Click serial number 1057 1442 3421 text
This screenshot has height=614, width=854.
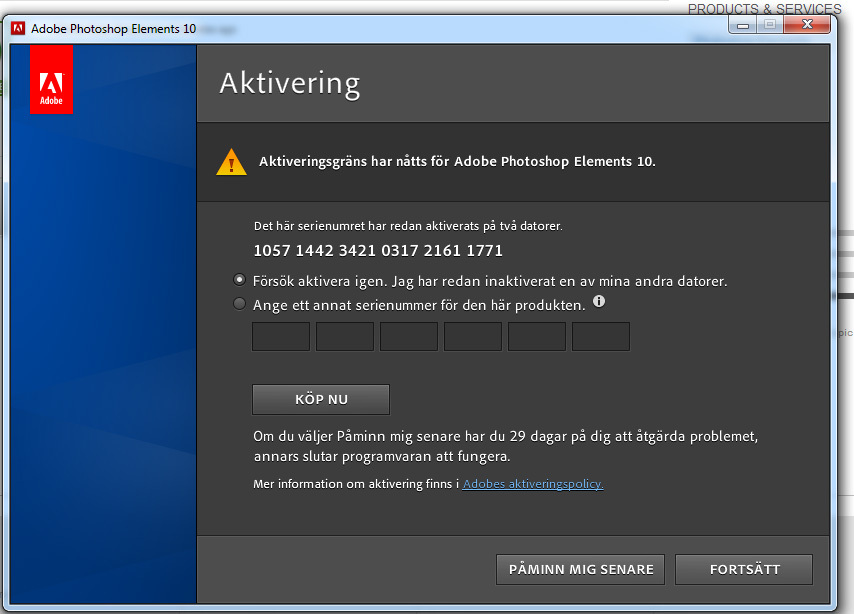(378, 251)
